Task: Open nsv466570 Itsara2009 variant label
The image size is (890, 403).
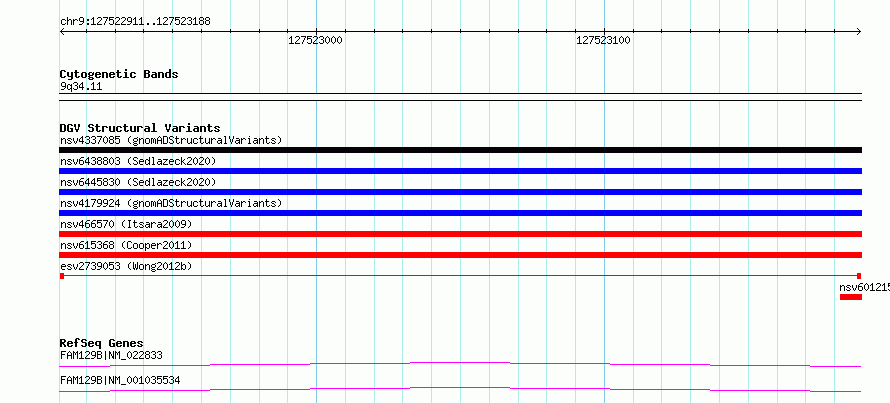Action: [126, 224]
